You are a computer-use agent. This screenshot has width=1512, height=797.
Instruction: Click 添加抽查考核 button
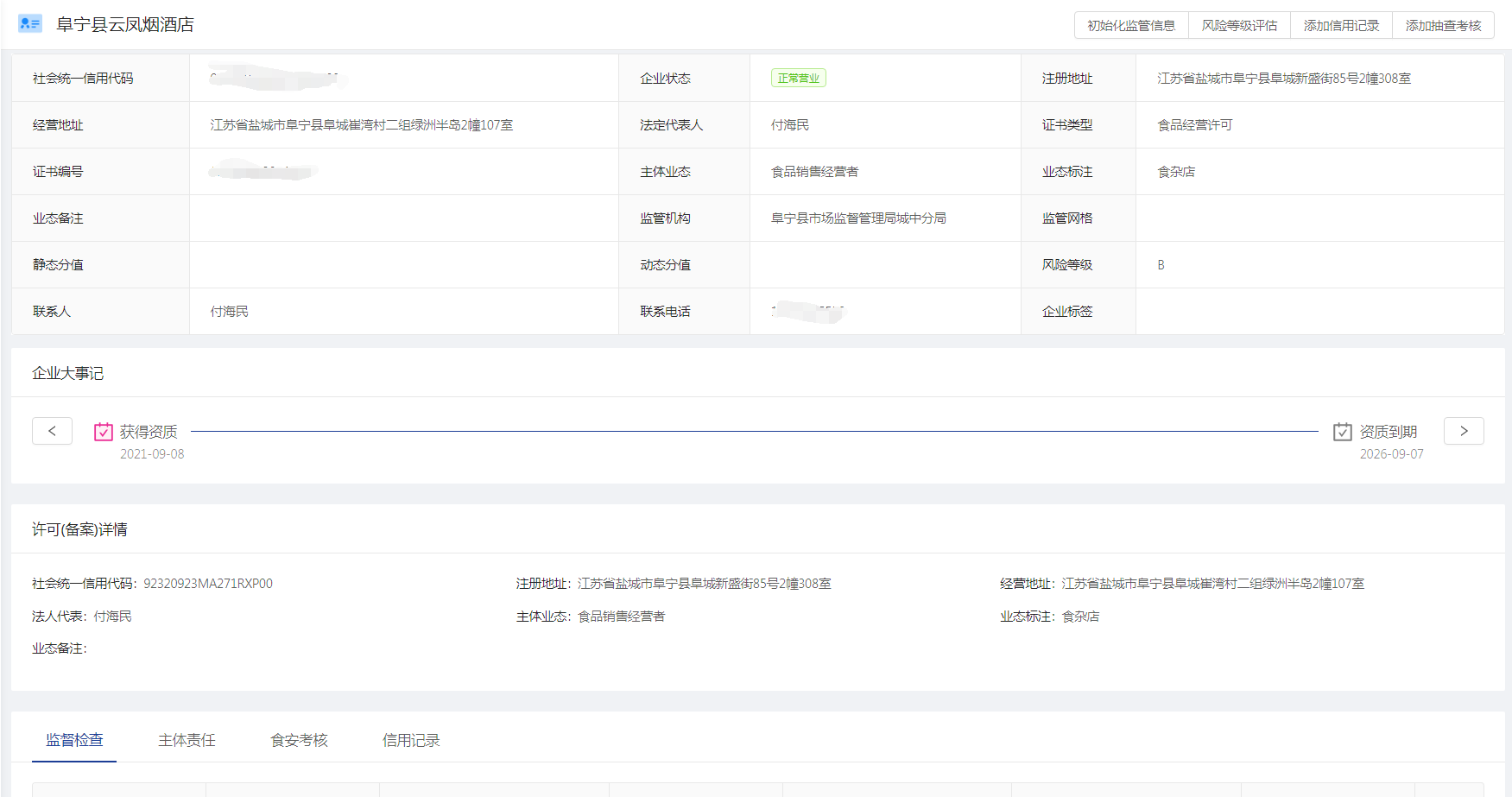pyautogui.click(x=1443, y=26)
